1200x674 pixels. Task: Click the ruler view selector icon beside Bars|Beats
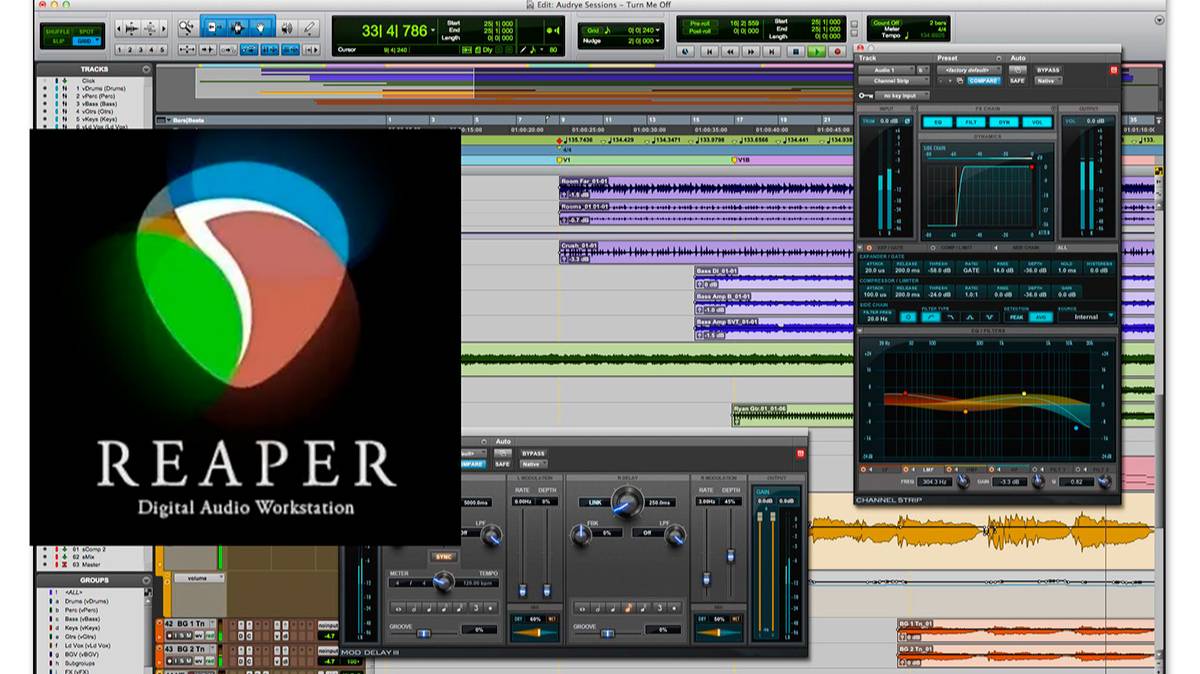[x=160, y=120]
